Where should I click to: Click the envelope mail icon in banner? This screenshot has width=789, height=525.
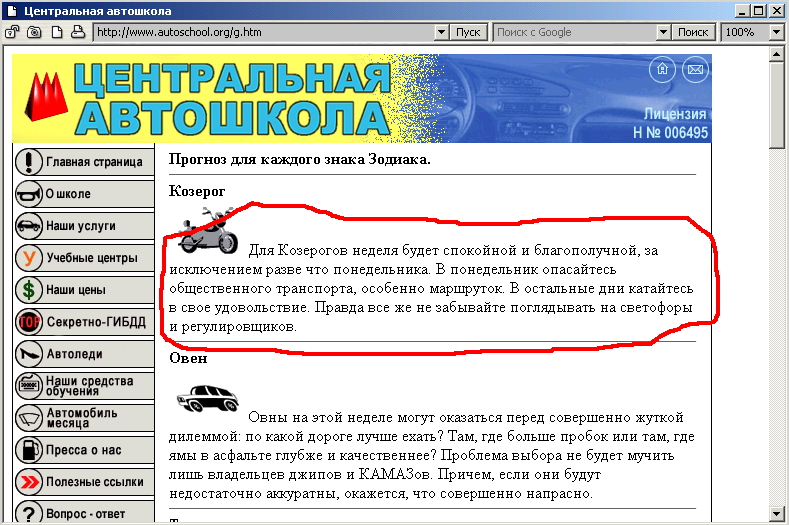pyautogui.click(x=695, y=69)
